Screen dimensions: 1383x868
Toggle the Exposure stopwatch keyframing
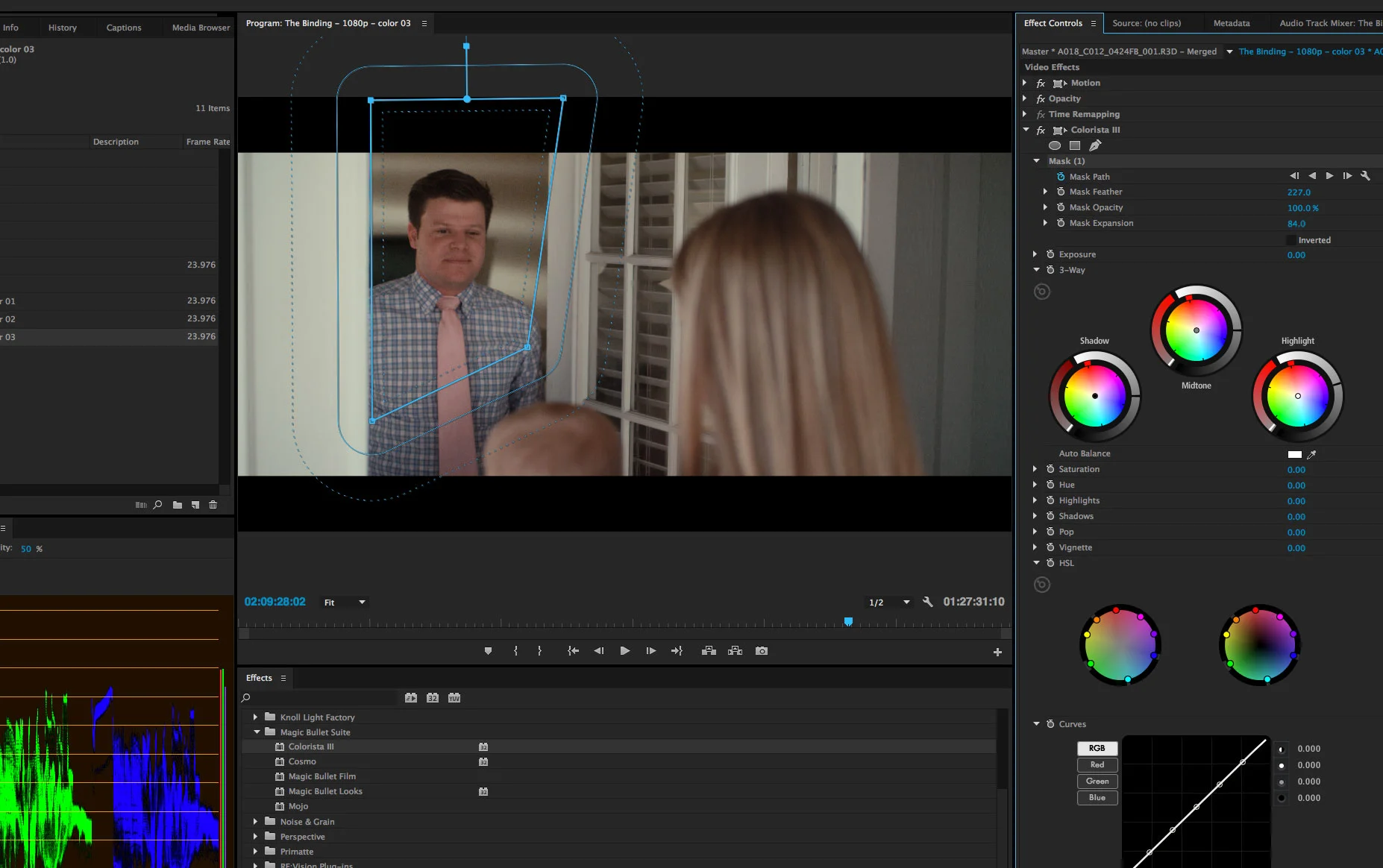click(1050, 254)
